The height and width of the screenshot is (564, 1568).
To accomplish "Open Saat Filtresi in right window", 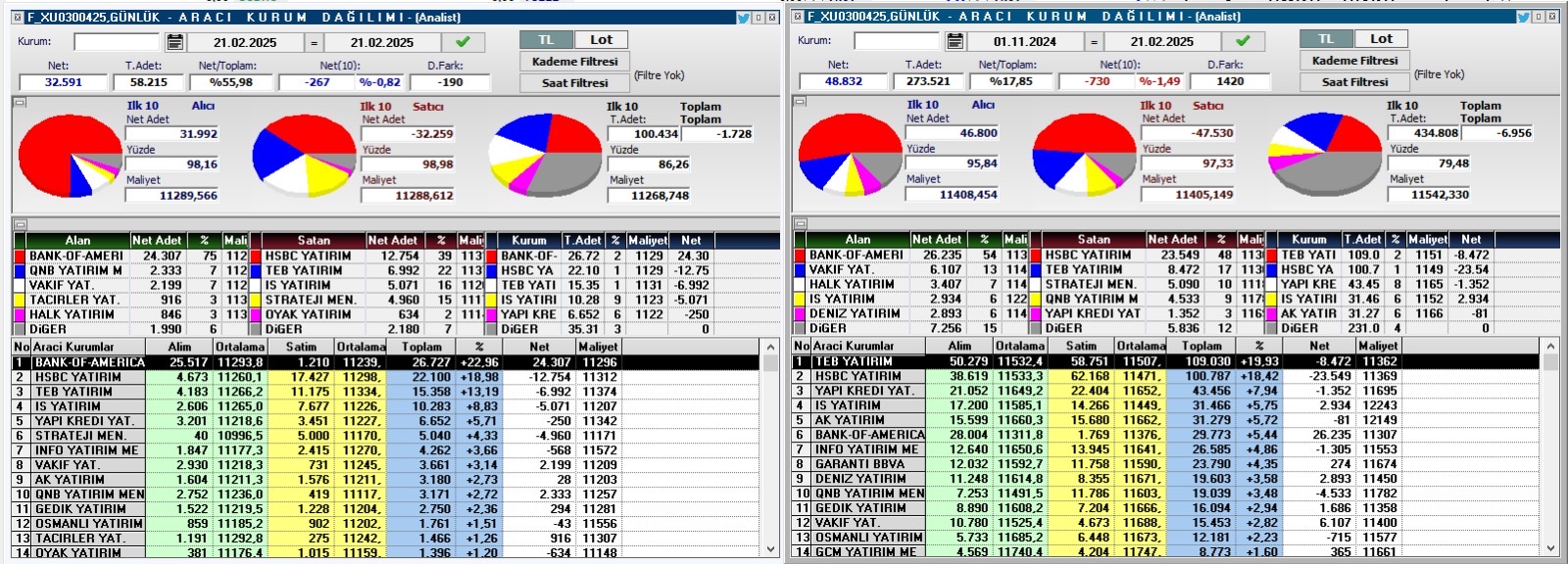I will coord(1354,81).
